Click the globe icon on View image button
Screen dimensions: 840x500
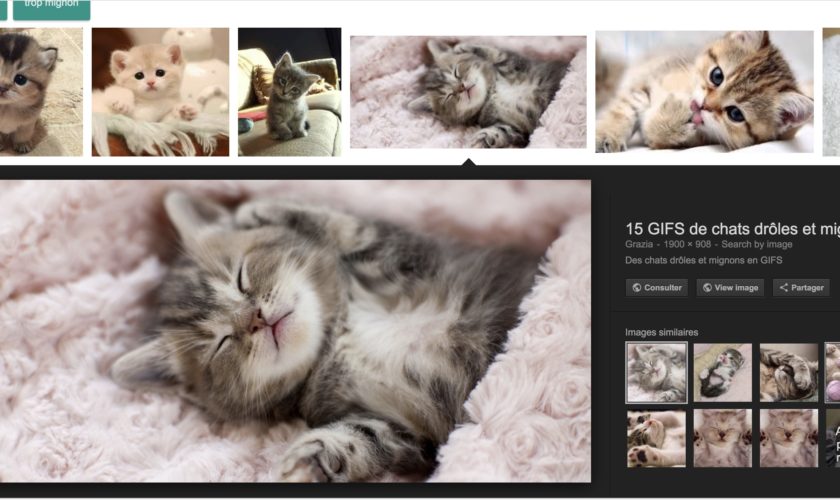point(707,288)
